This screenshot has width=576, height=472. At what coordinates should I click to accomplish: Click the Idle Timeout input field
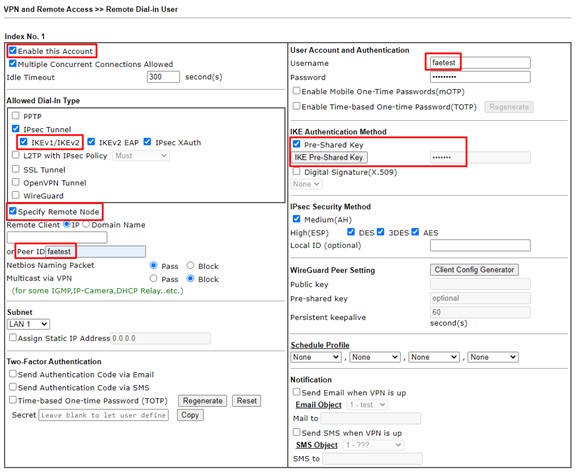pos(163,77)
